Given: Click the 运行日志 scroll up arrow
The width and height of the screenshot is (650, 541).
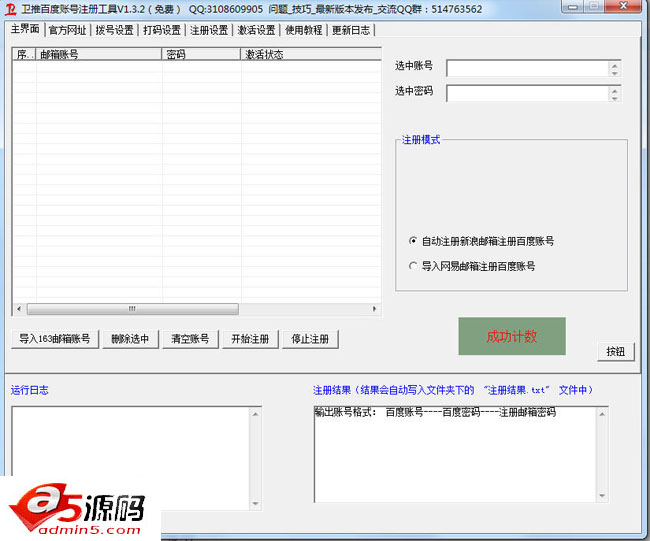Looking at the screenshot, I should (x=255, y=414).
